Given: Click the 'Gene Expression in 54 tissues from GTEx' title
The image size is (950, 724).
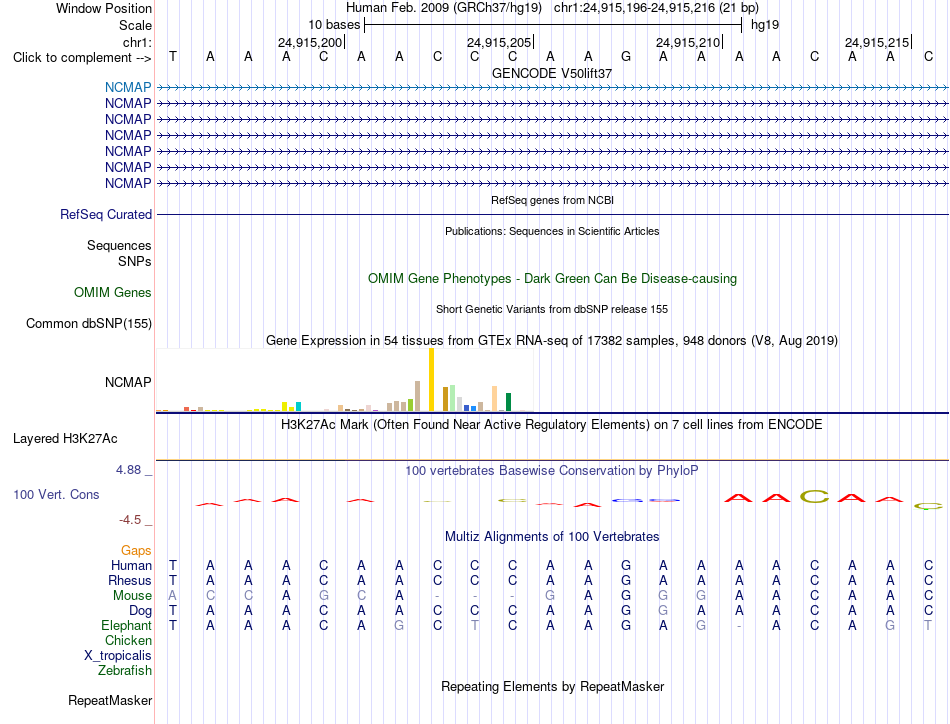Looking at the screenshot, I should (552, 340).
